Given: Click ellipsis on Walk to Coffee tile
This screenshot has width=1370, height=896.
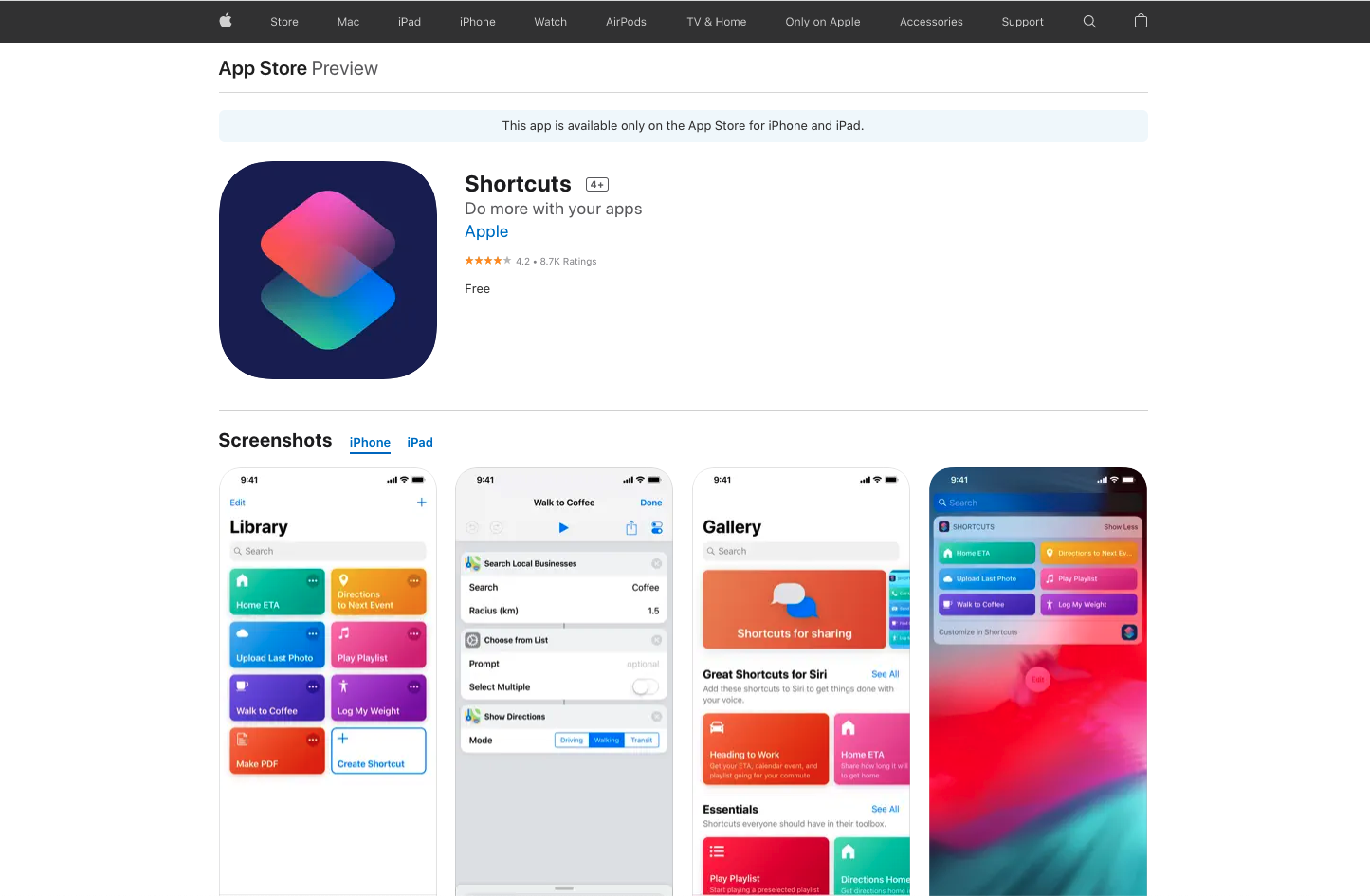Looking at the screenshot, I should pos(313,686).
